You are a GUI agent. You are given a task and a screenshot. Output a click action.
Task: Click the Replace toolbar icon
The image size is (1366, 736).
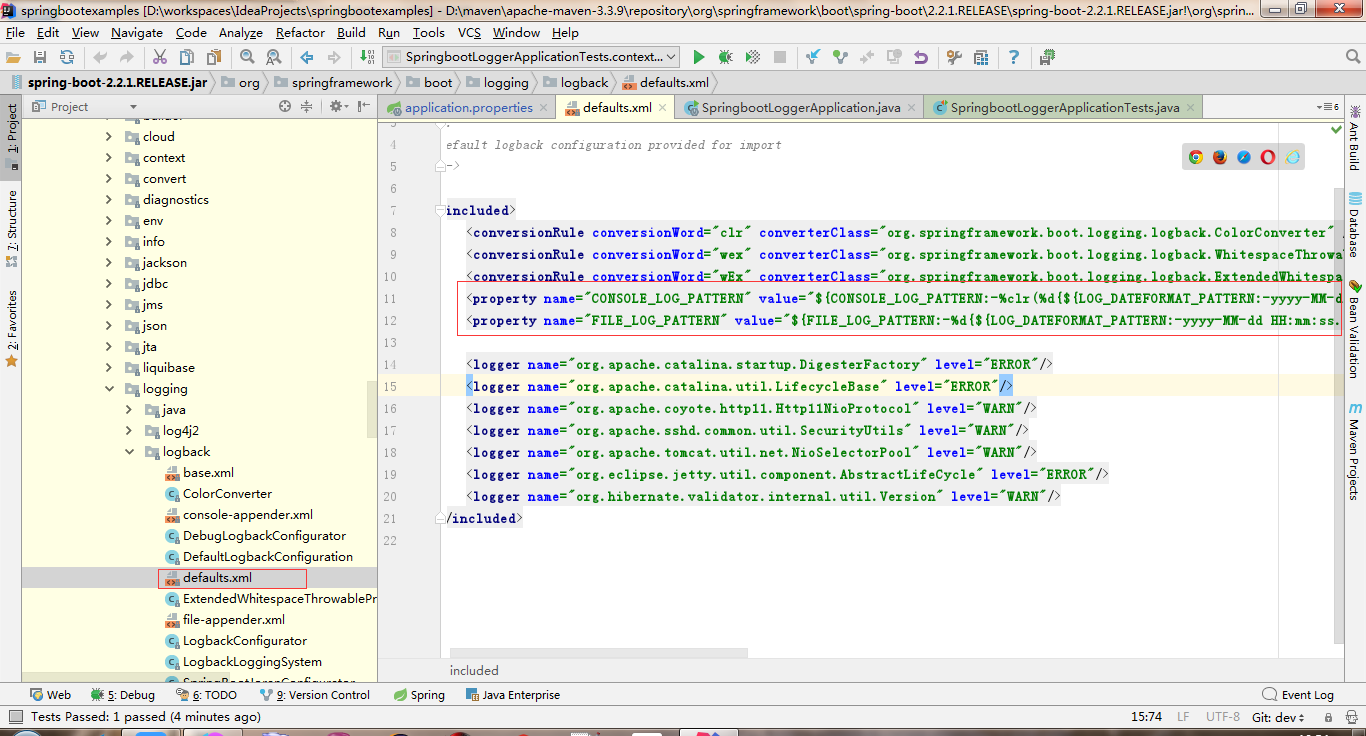(273, 57)
